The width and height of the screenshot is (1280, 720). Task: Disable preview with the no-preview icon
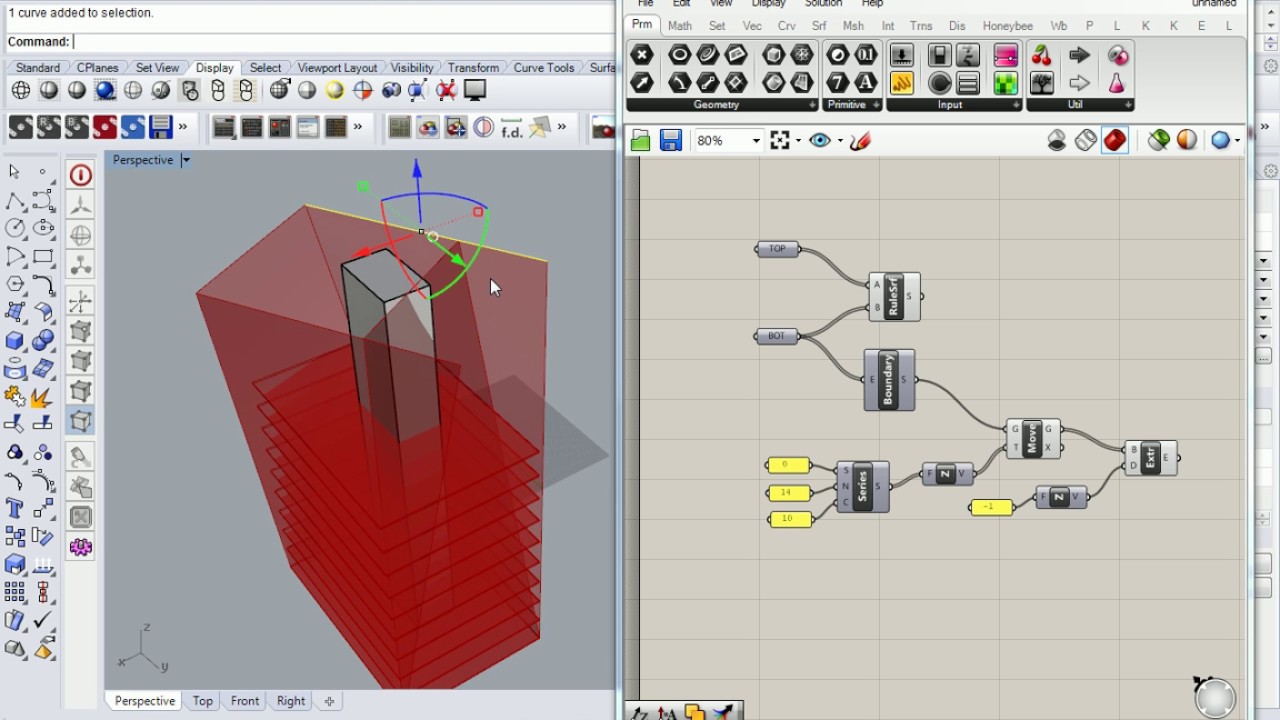(x=1057, y=141)
